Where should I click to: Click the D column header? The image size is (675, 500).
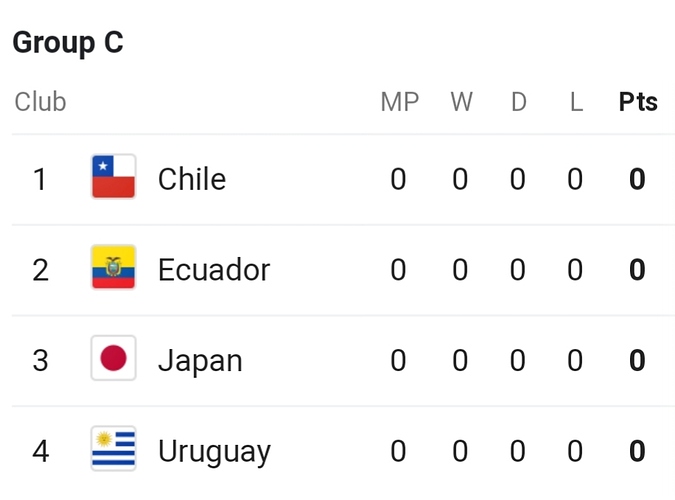click(x=519, y=102)
